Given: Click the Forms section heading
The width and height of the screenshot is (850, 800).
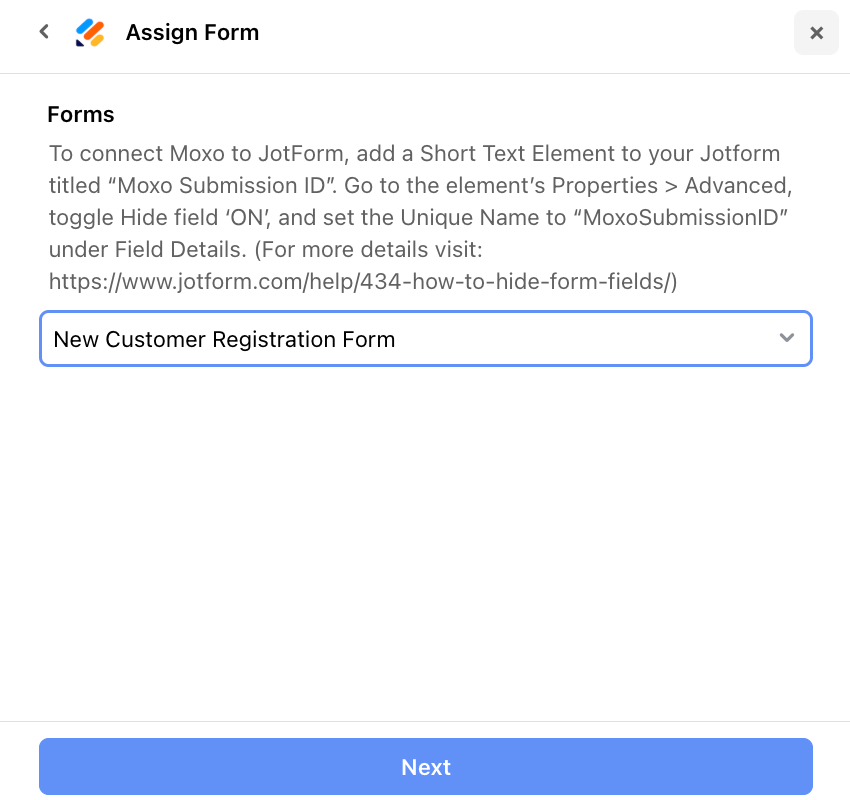Looking at the screenshot, I should [80, 114].
